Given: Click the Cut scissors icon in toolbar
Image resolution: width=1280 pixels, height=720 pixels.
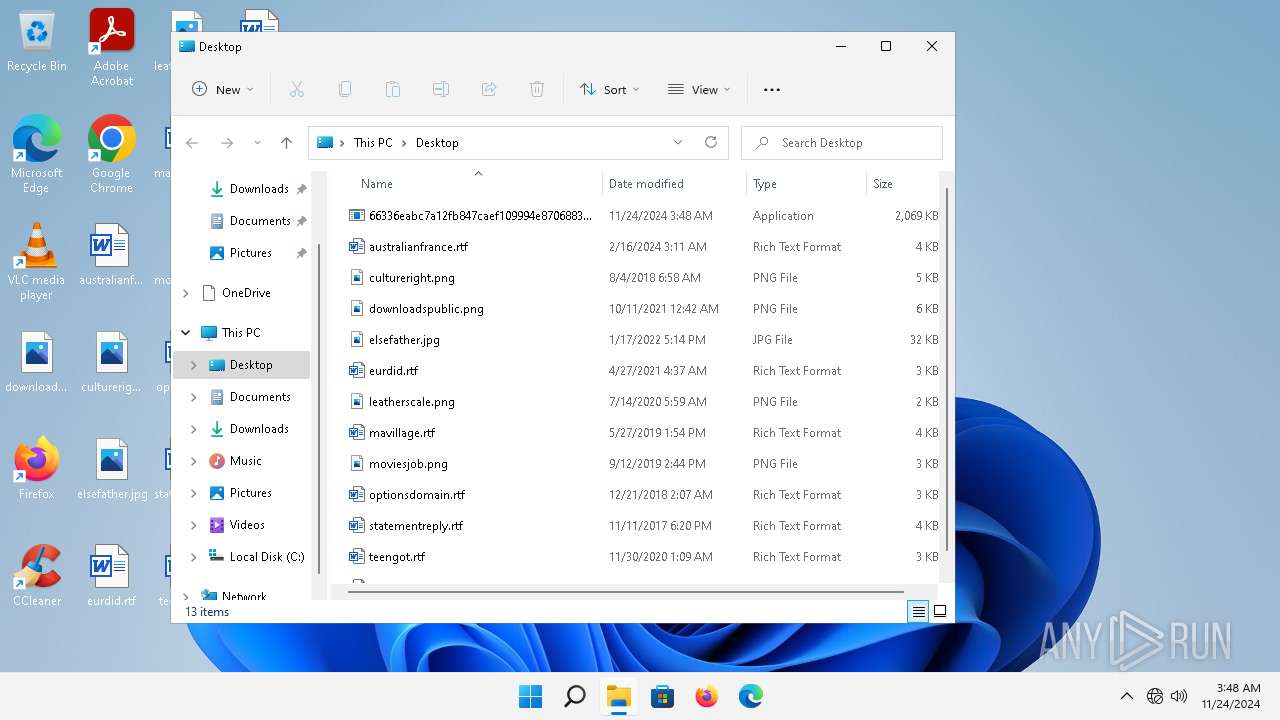Looking at the screenshot, I should 297,89.
